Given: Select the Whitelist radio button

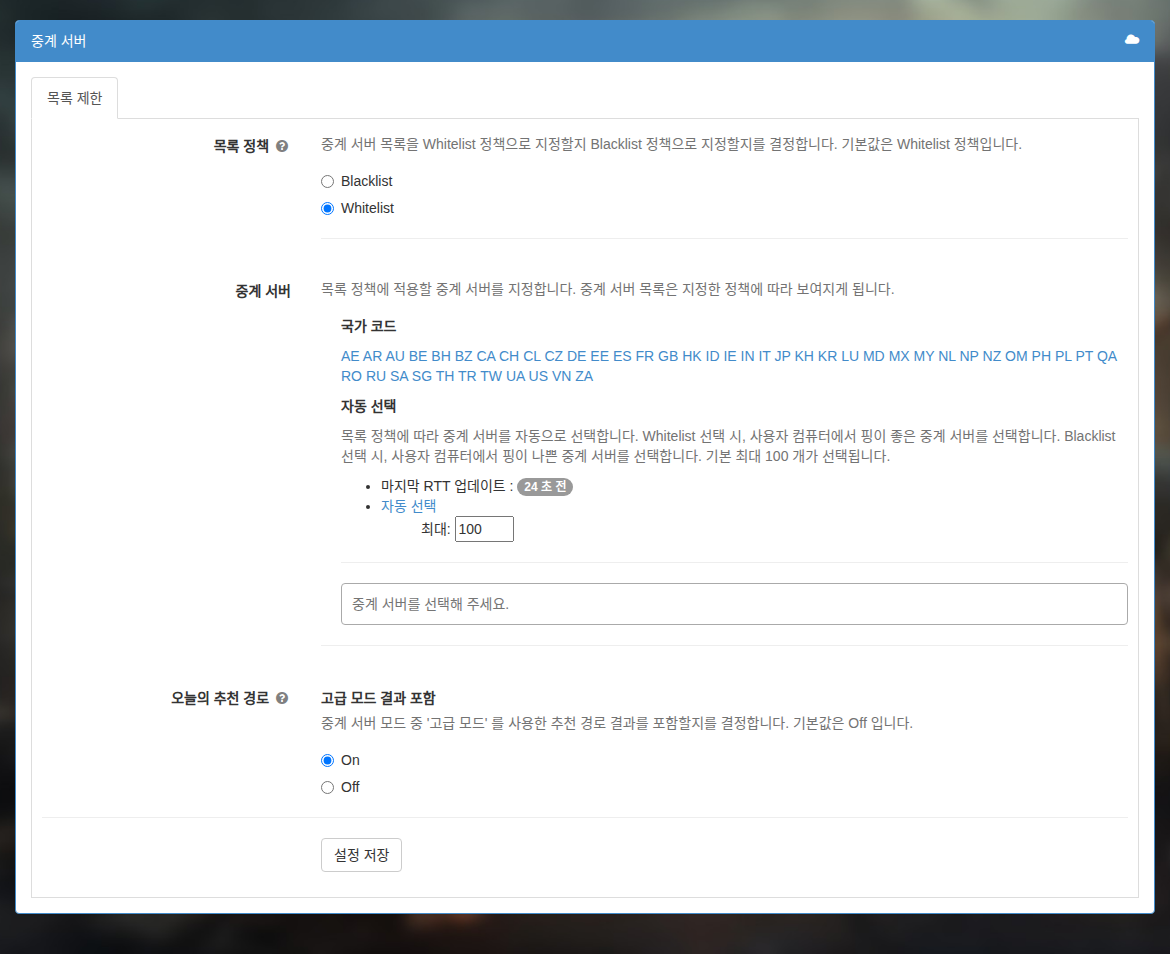Looking at the screenshot, I should pos(327,208).
